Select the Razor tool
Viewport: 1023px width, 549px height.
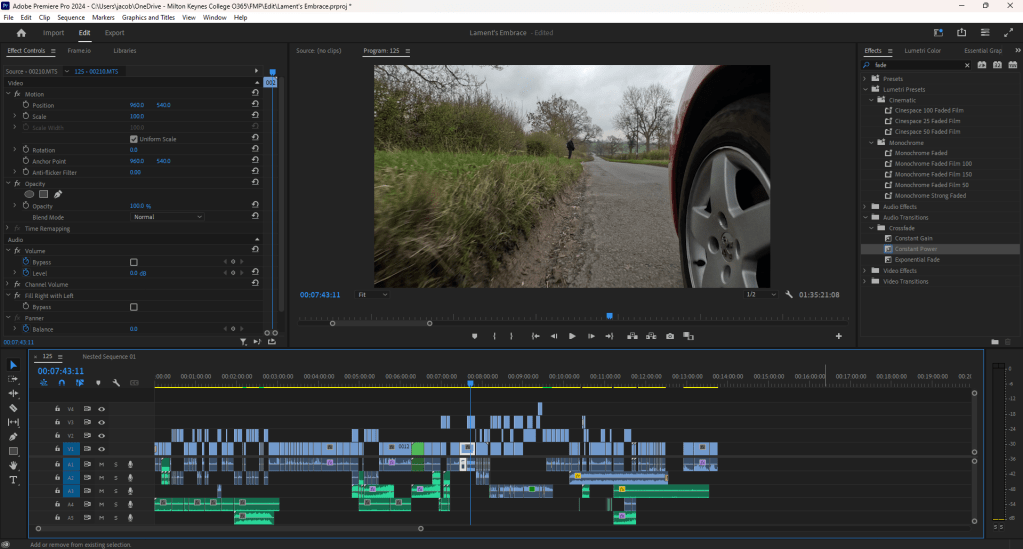click(14, 408)
